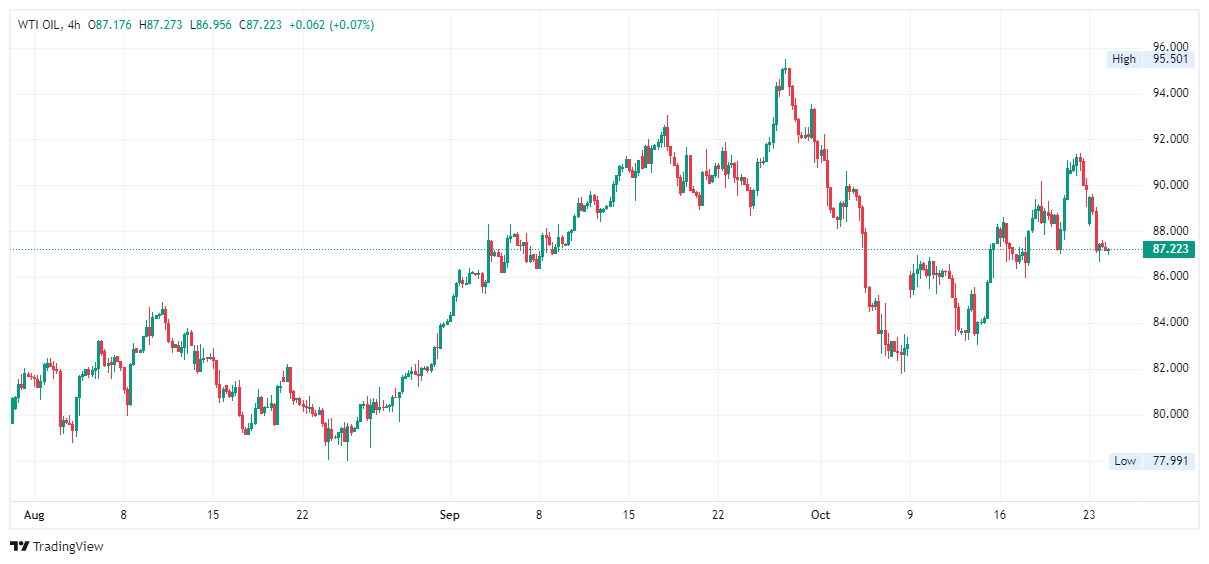This screenshot has height=564, width=1209.
Task: Click the 16 date label on time axis
Action: click(x=1000, y=516)
